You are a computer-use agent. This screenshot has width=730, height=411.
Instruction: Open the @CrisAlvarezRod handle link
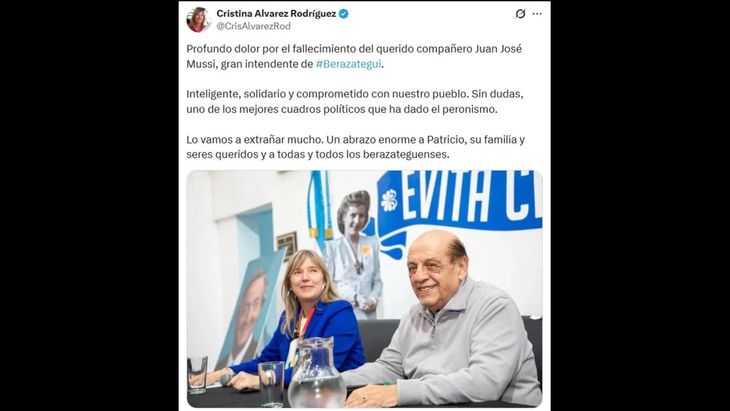click(x=253, y=27)
